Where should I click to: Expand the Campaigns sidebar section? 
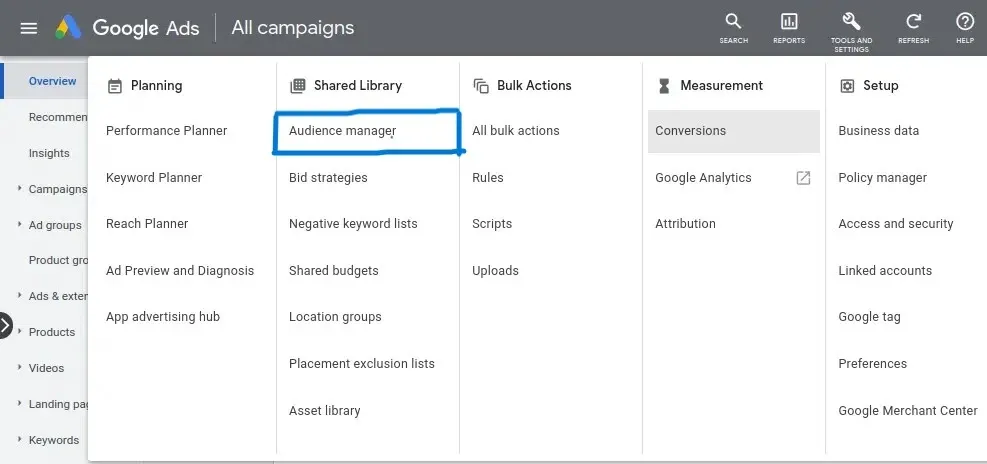coord(20,188)
